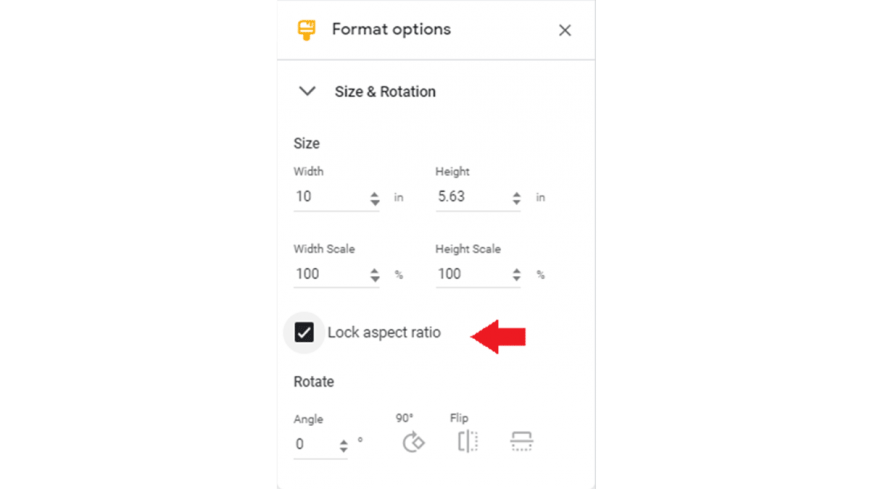The width and height of the screenshot is (870, 489).
Task: Click the Lock aspect ratio label text
Action: 384,332
